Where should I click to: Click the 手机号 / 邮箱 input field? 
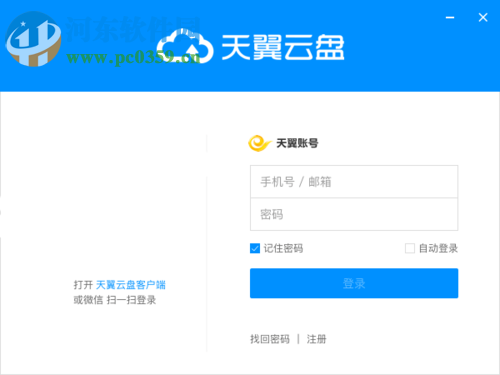tap(354, 182)
